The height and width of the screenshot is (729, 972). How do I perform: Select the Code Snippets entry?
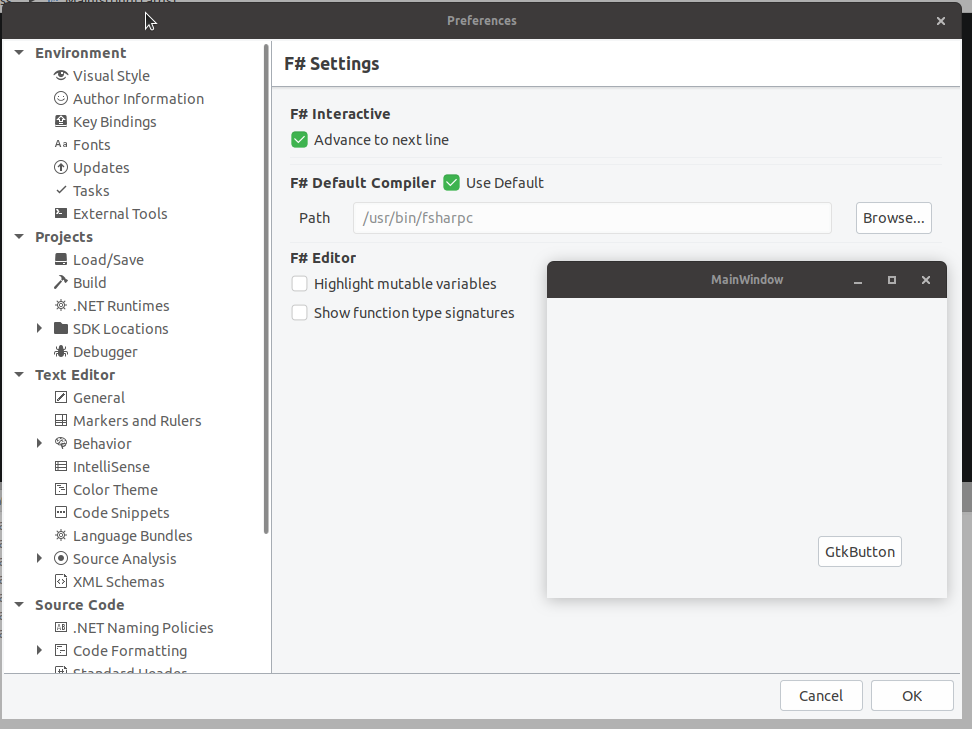pos(121,513)
